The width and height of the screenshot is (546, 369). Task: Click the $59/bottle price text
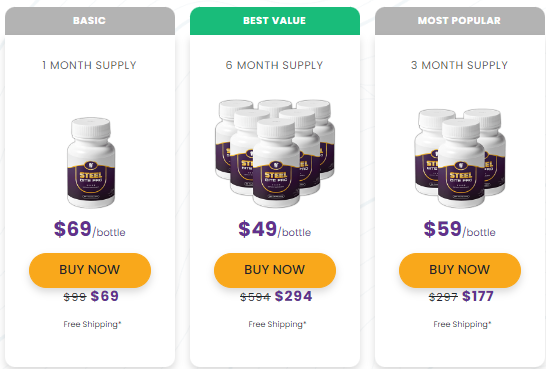tap(460, 229)
